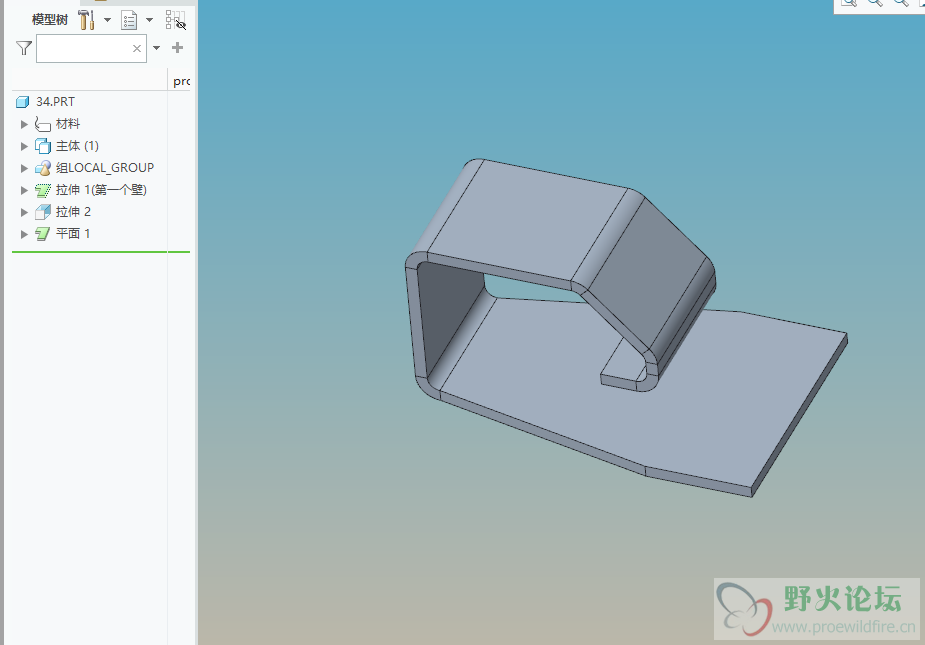Click the LOCAL_GROUP group icon
This screenshot has height=645, width=925.
[42, 168]
